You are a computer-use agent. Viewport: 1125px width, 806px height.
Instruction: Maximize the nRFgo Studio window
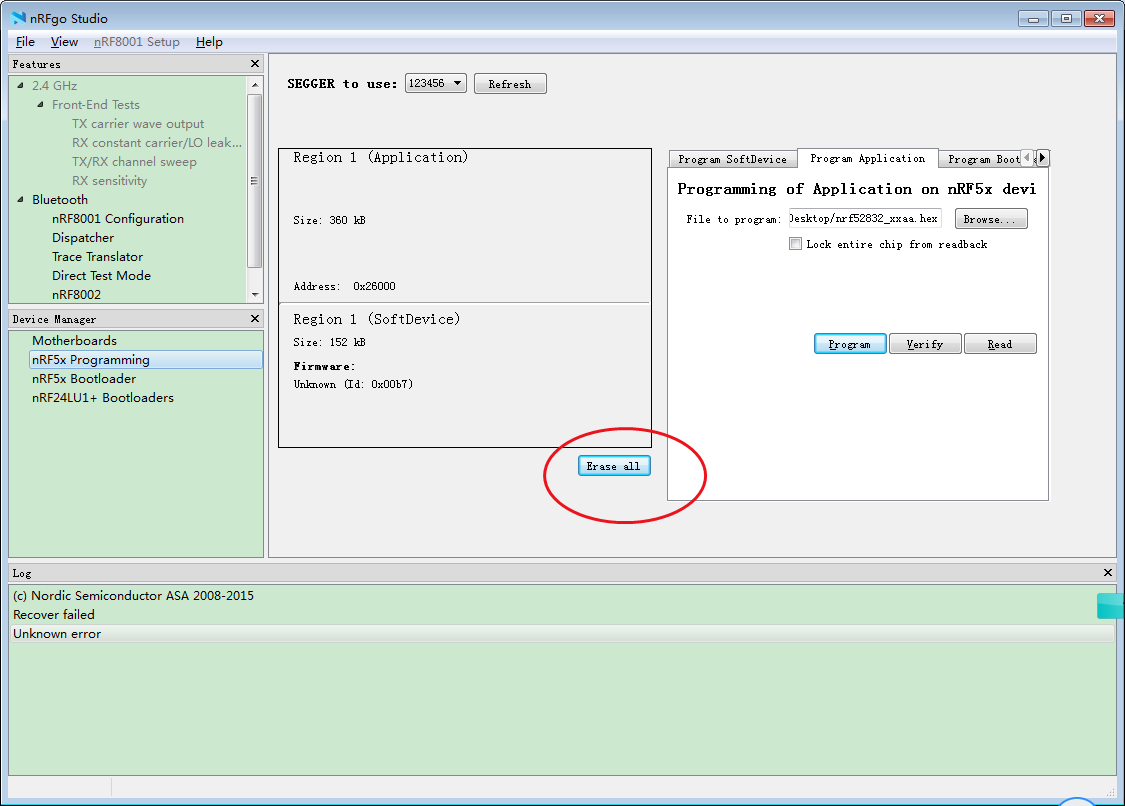click(x=1066, y=19)
